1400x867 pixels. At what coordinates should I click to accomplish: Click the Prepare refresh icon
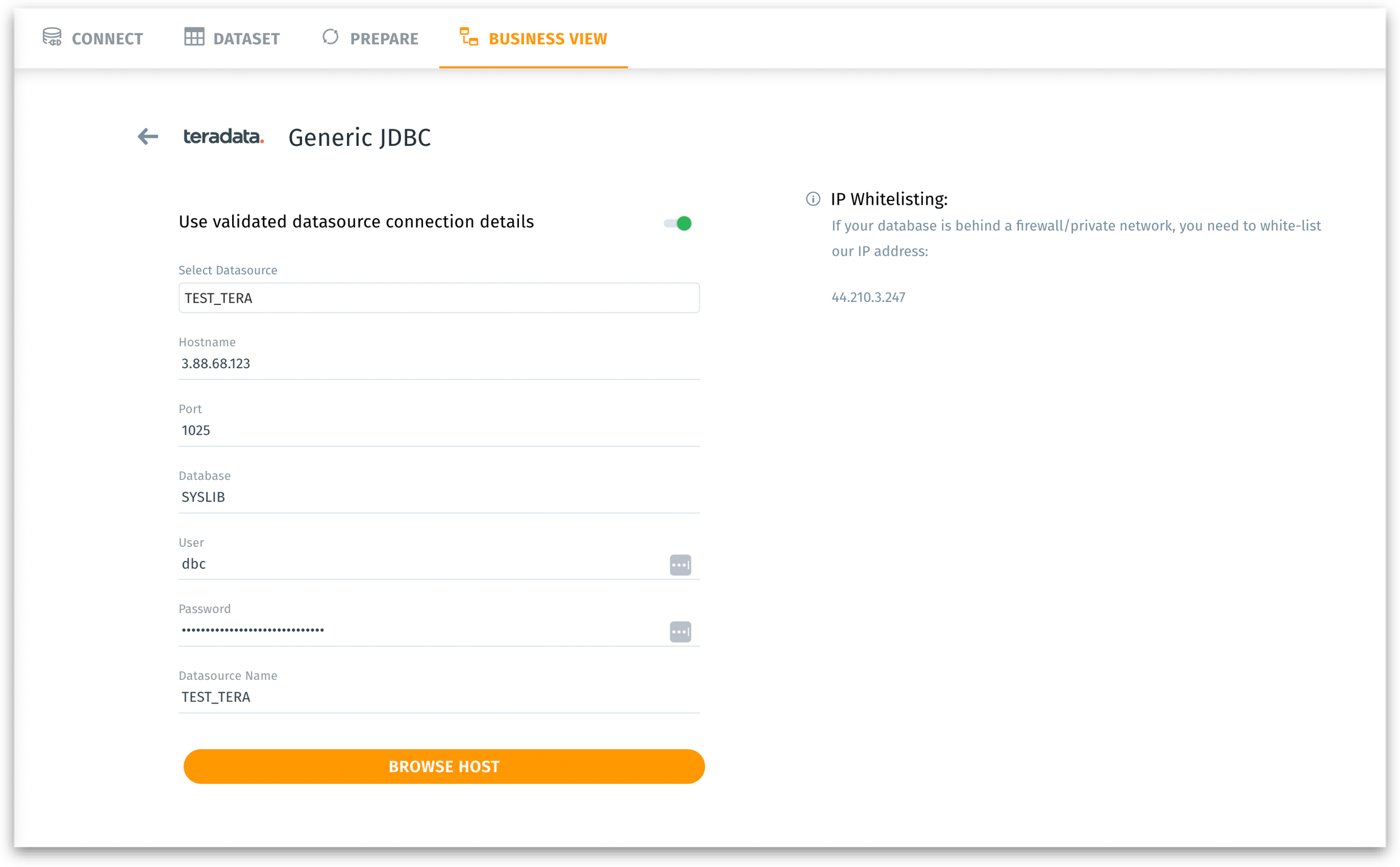[x=331, y=37]
